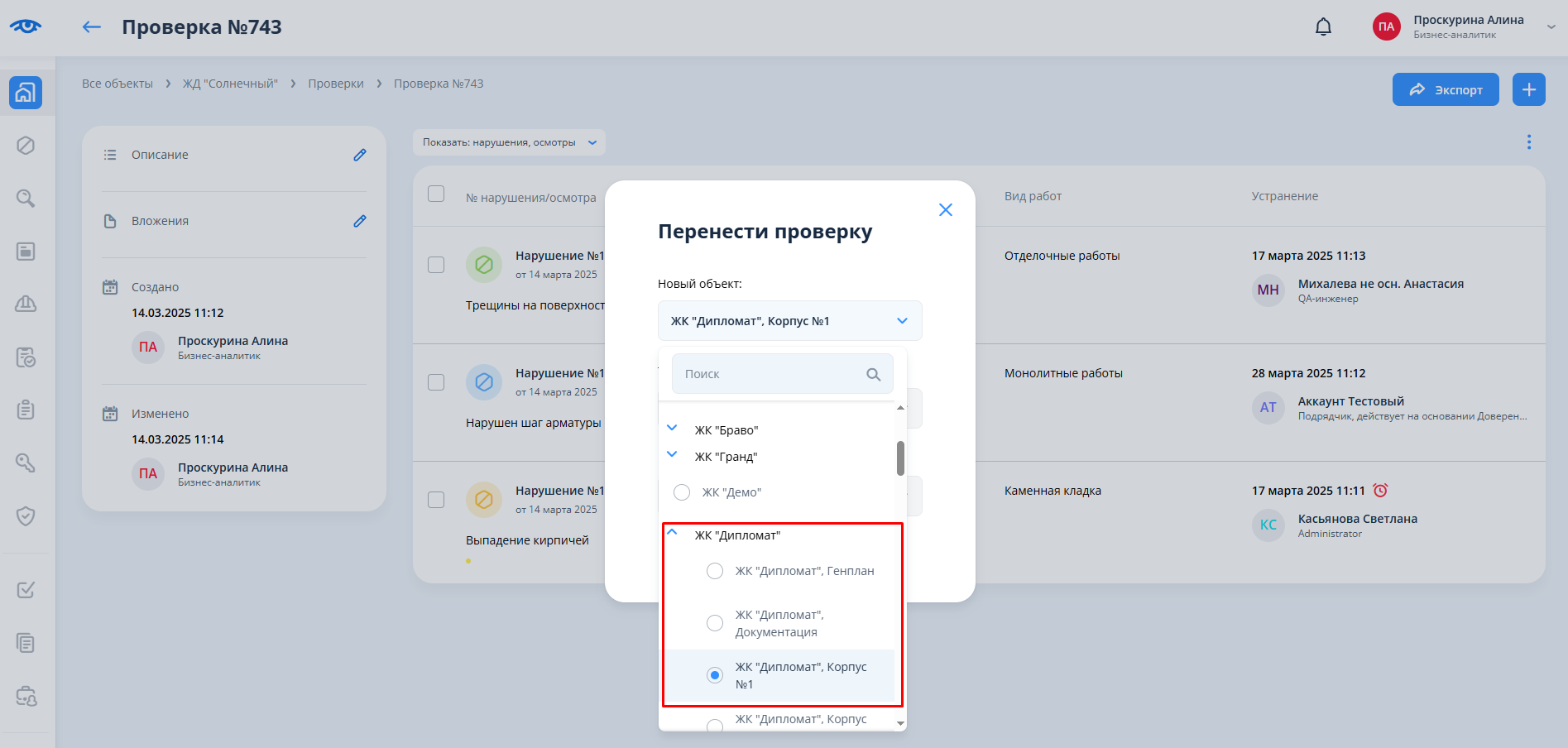The image size is (1568, 748).
Task: Choose ЖК "Дипломат", Генплан radio button
Action: click(715, 571)
